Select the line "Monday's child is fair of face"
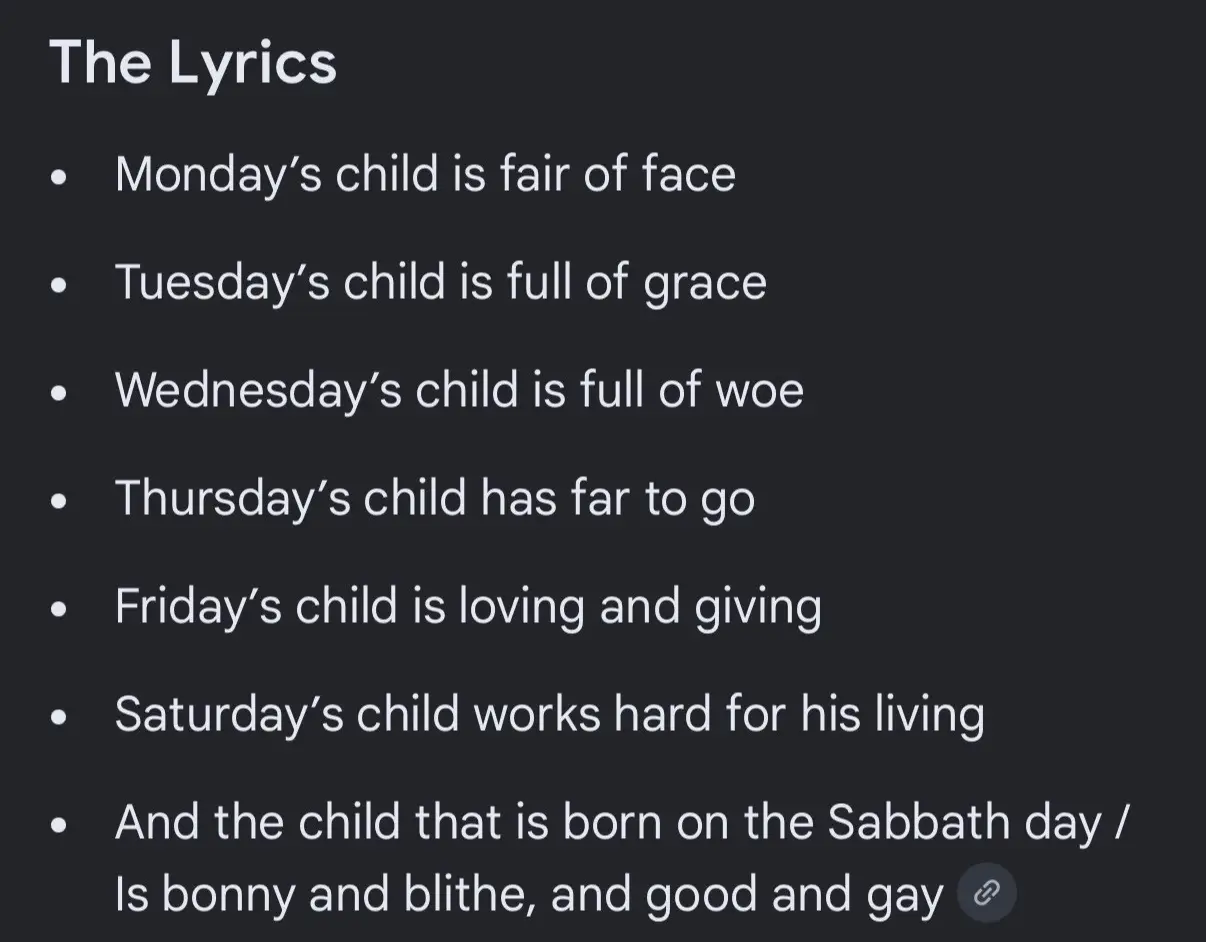 pos(425,174)
